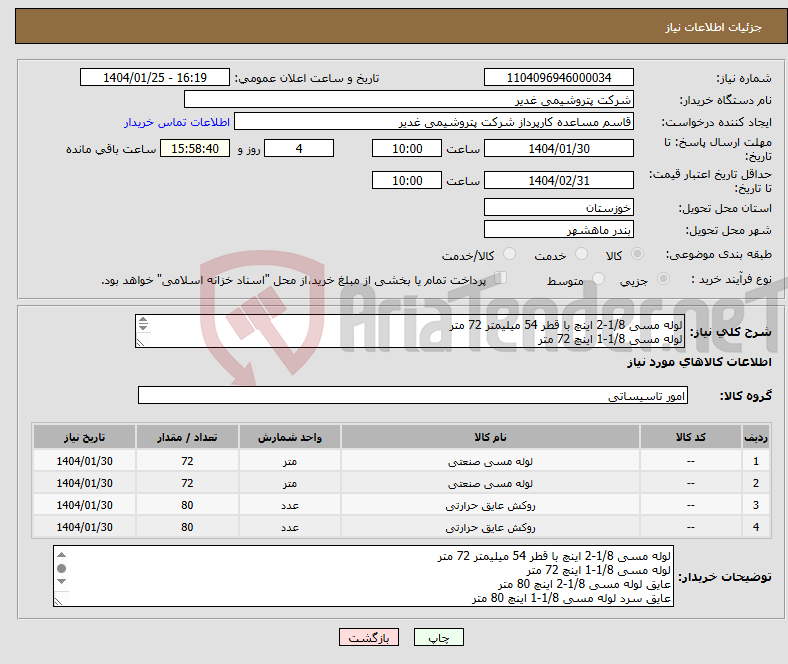The height and width of the screenshot is (664, 788).
Task: Click unit متر in row 2
Action: (290, 484)
